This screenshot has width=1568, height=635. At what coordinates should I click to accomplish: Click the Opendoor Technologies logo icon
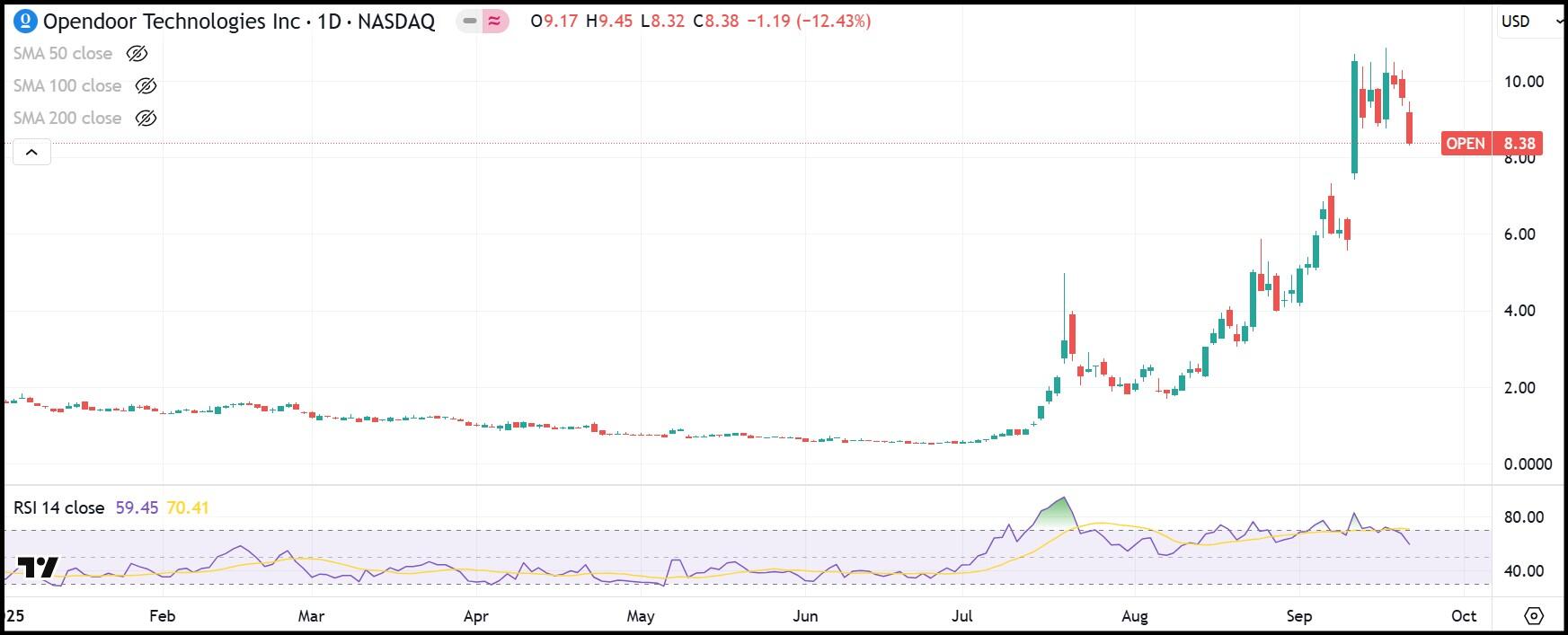27,21
